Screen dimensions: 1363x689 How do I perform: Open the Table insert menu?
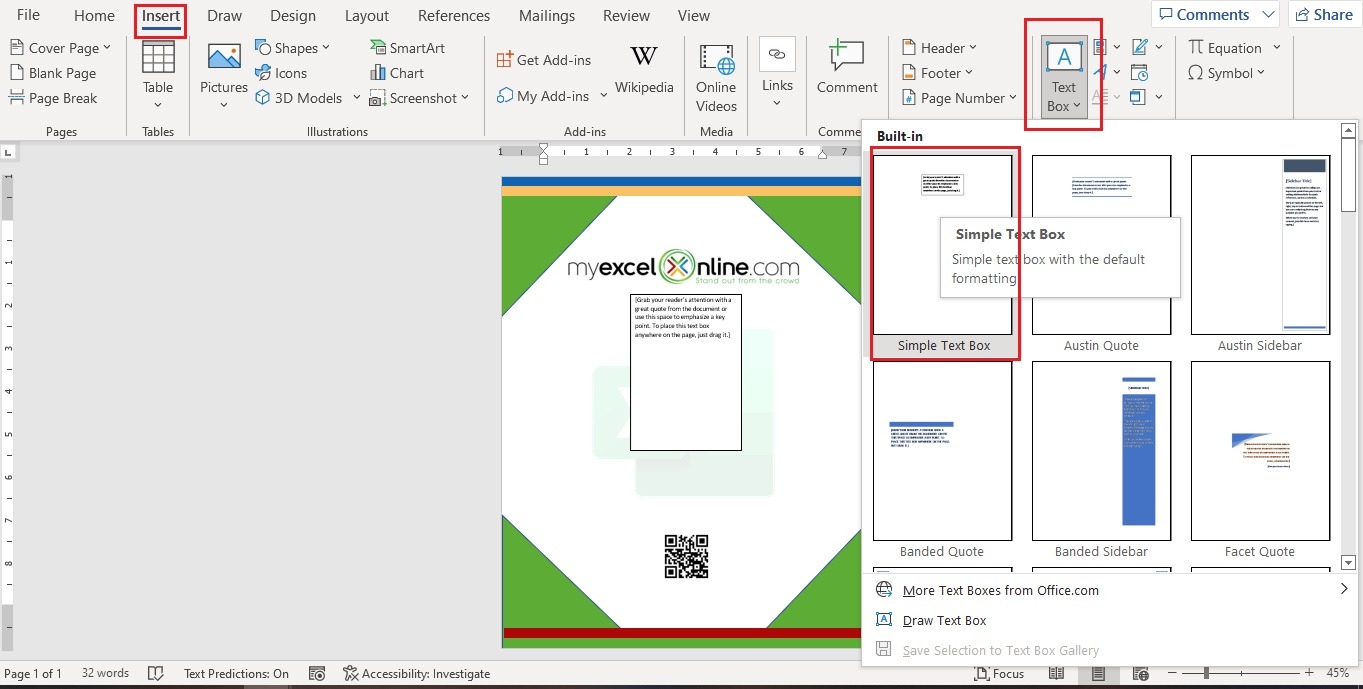[x=158, y=75]
